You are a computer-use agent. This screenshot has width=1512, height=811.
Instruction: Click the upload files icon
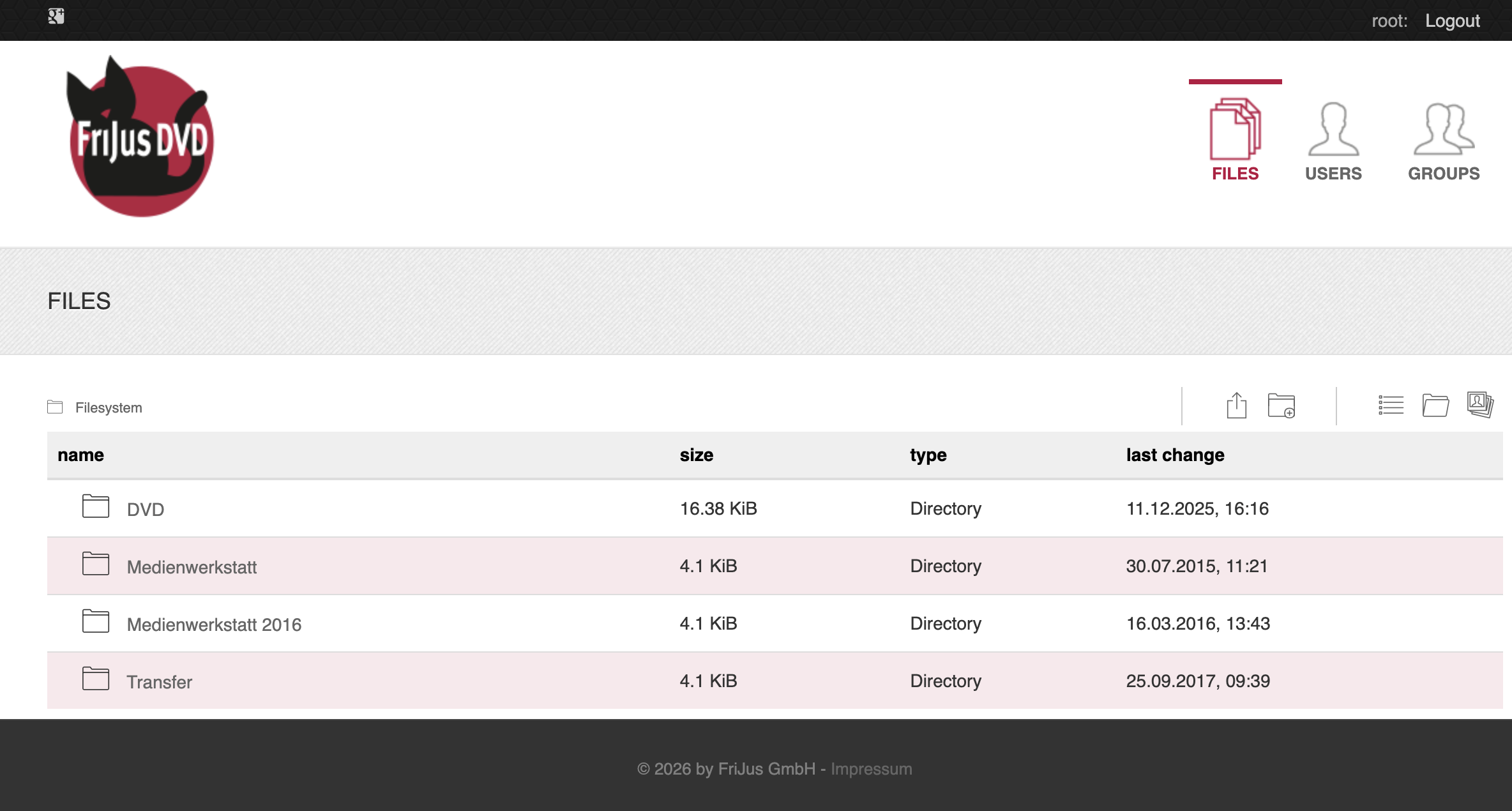click(1237, 405)
